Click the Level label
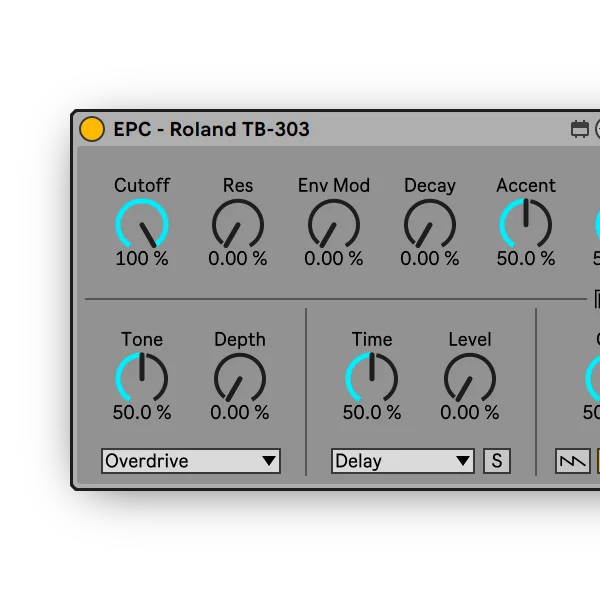This screenshot has width=600, height=600. pyautogui.click(x=470, y=339)
